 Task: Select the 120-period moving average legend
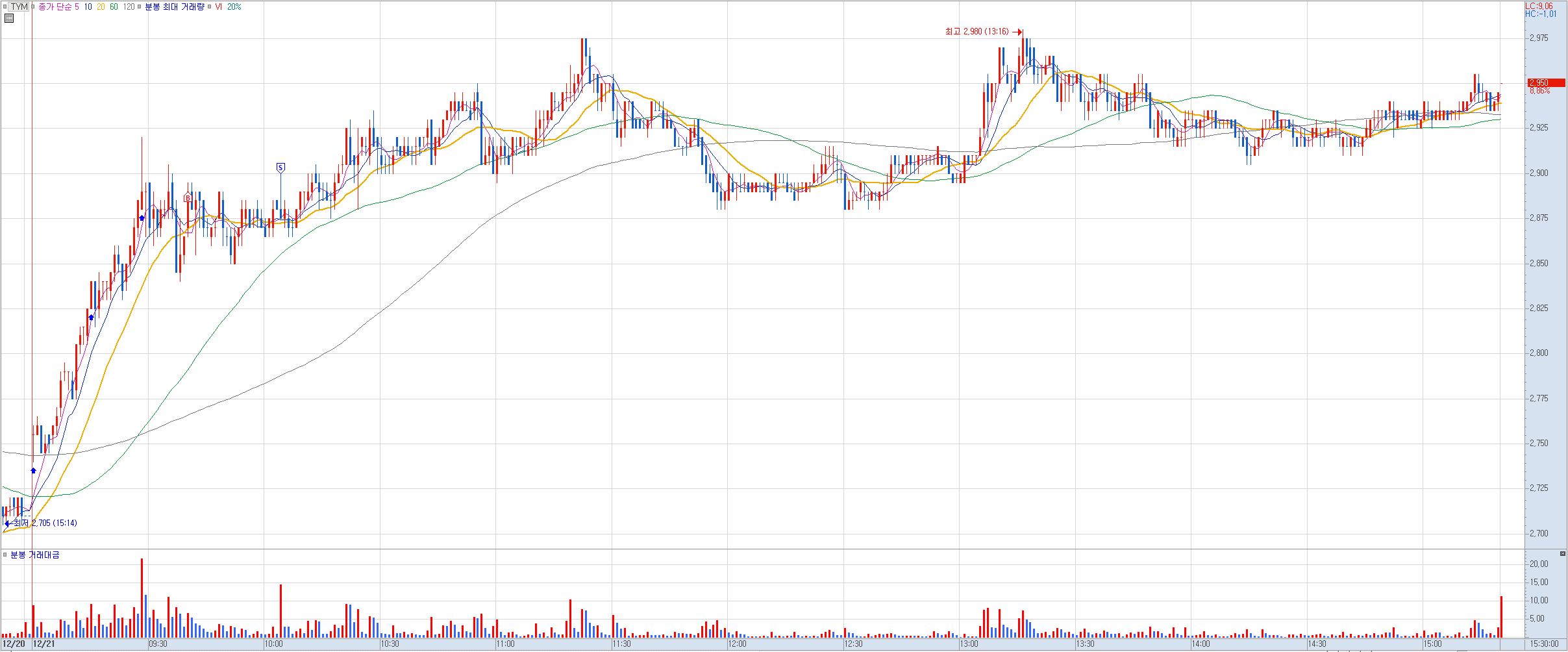tap(129, 6)
